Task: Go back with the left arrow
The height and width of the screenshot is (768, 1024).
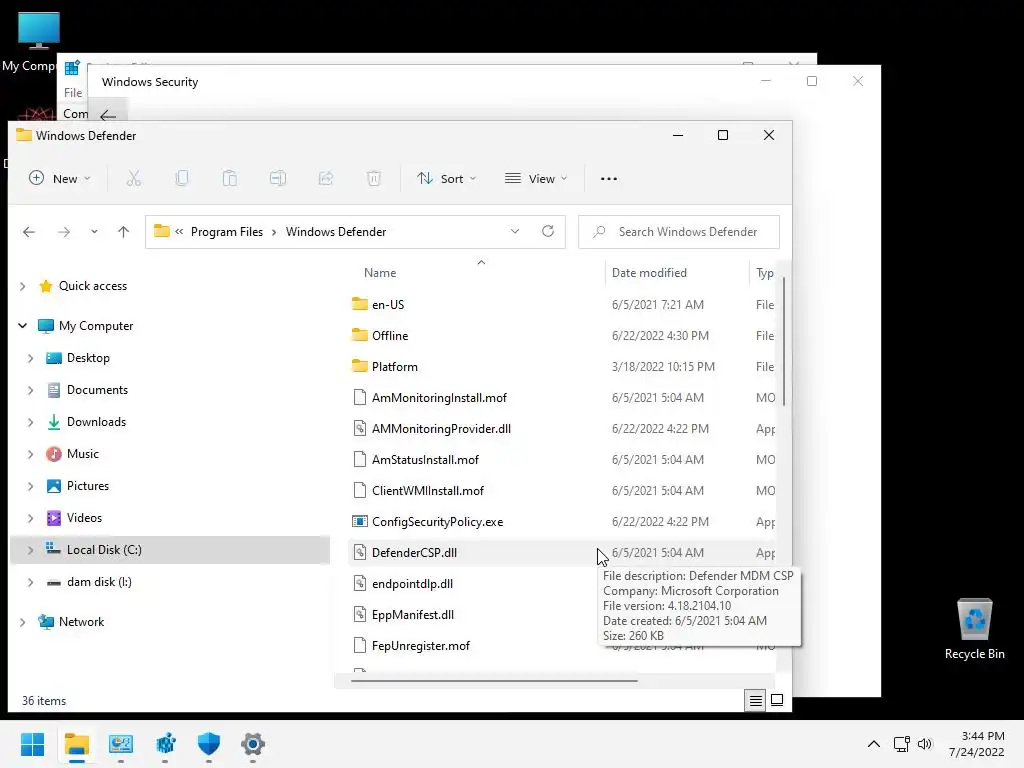Action: click(29, 232)
